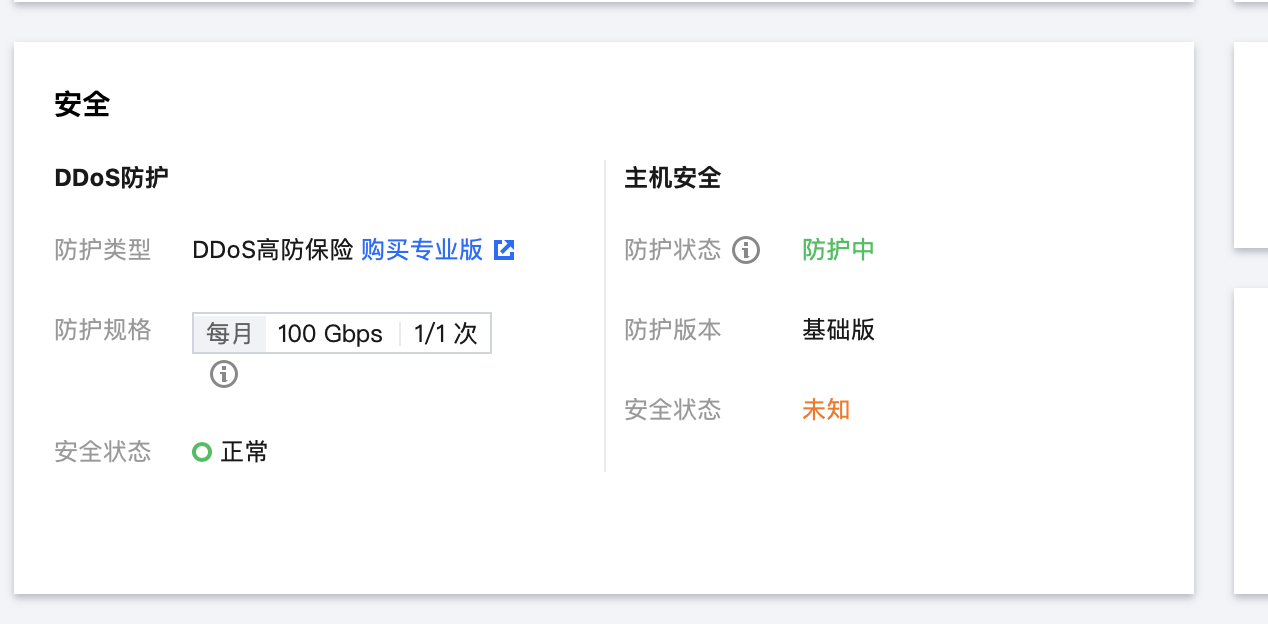
Task: Click the 防护规格 field label
Action: point(102,330)
